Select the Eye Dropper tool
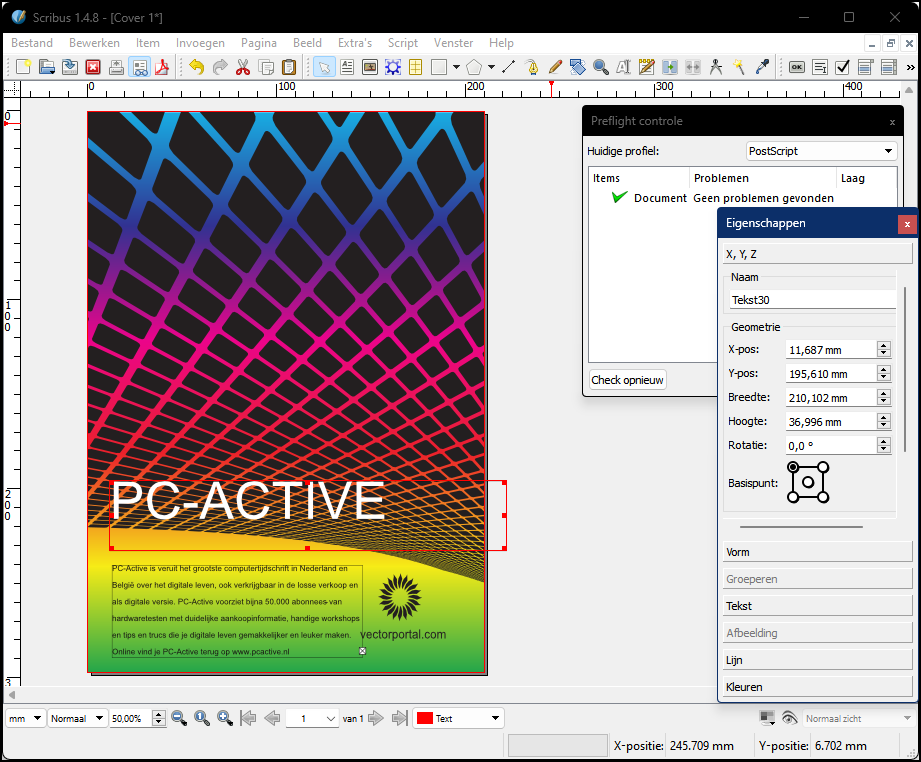921x762 pixels. [762, 67]
